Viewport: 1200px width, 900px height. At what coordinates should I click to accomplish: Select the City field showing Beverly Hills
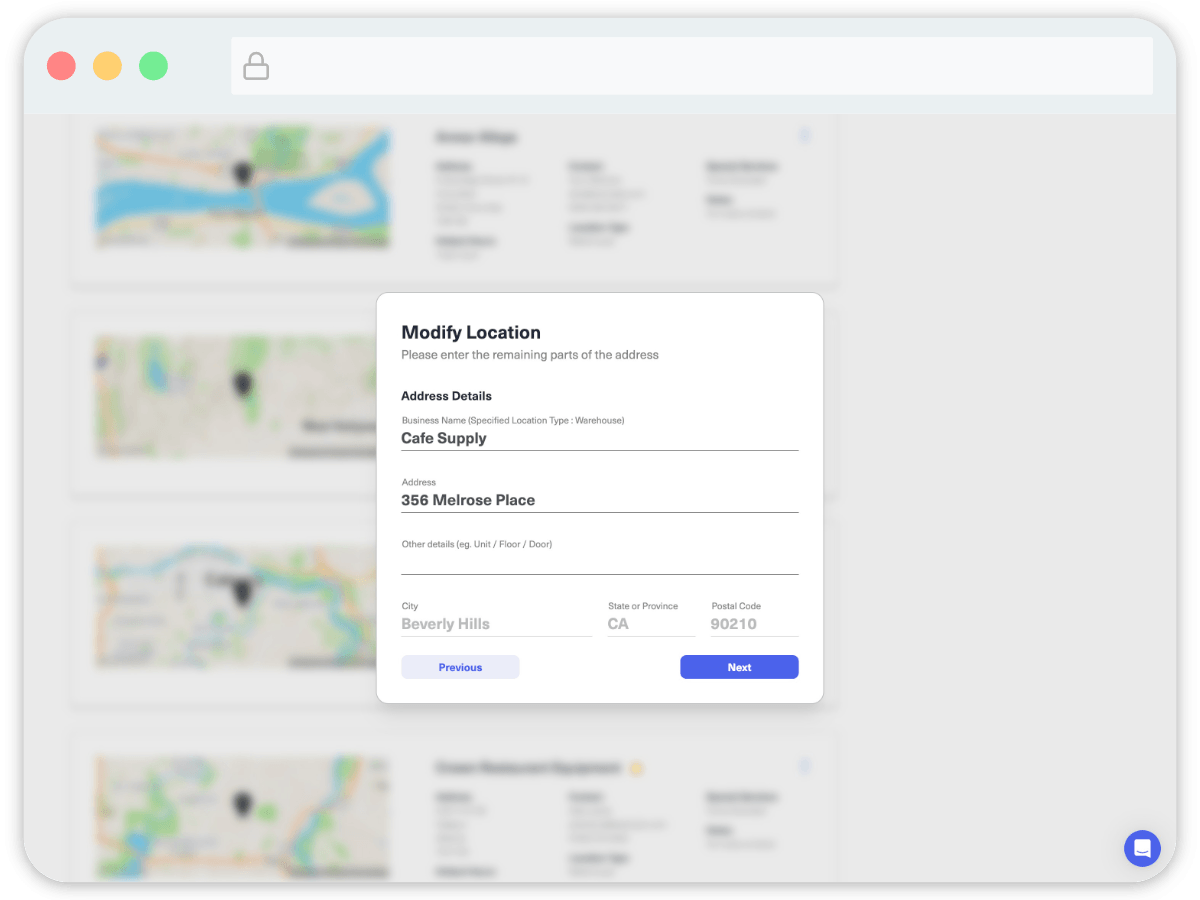(x=495, y=624)
